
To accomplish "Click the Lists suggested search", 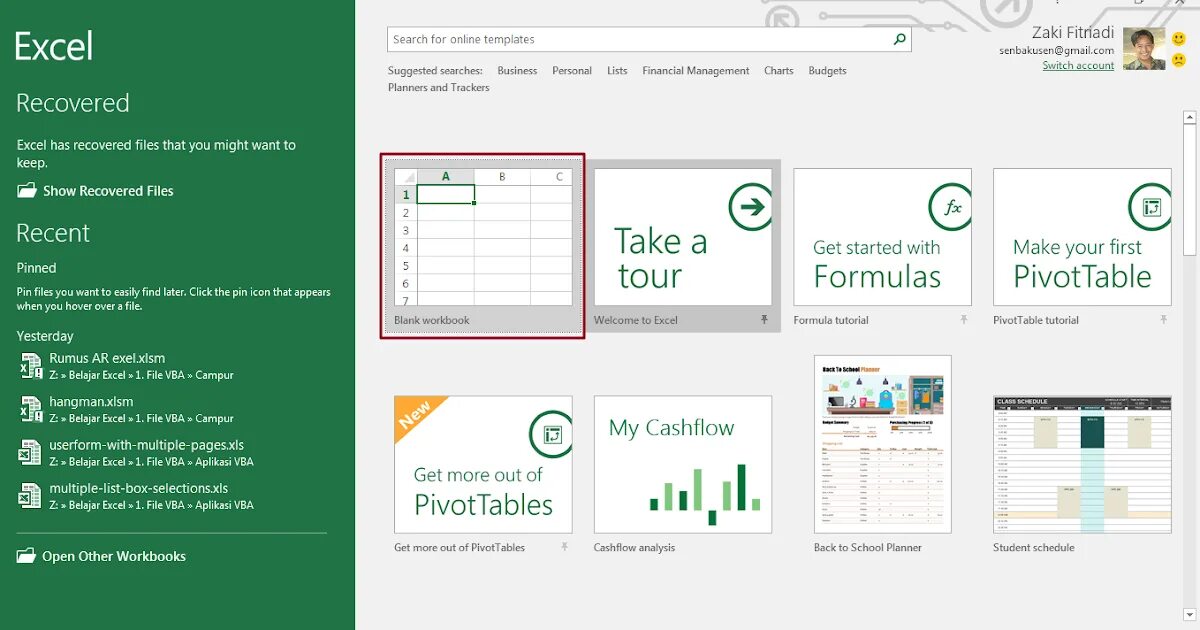I will [617, 71].
